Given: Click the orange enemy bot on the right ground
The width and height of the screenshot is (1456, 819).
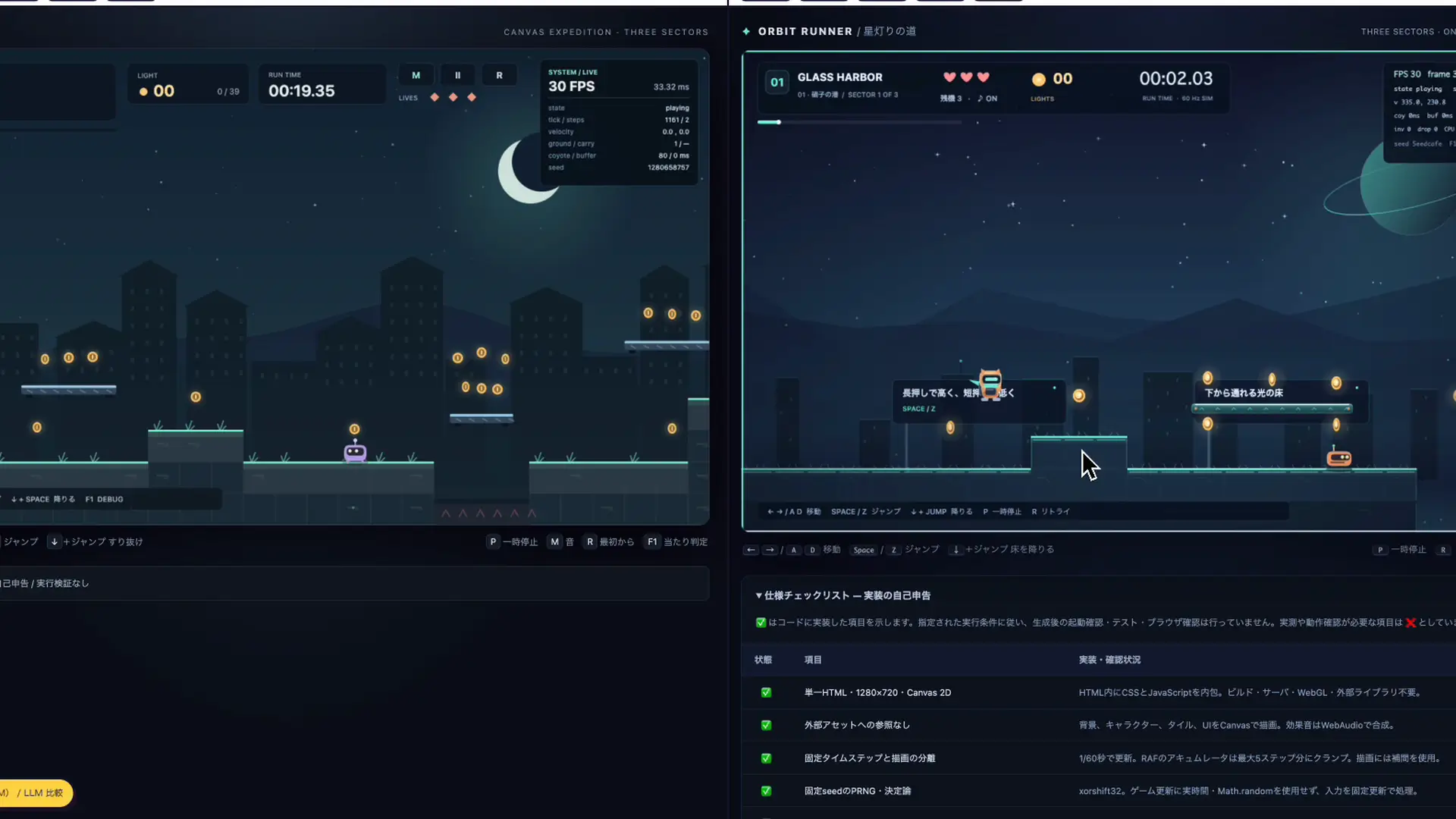Looking at the screenshot, I should coord(1338,457).
